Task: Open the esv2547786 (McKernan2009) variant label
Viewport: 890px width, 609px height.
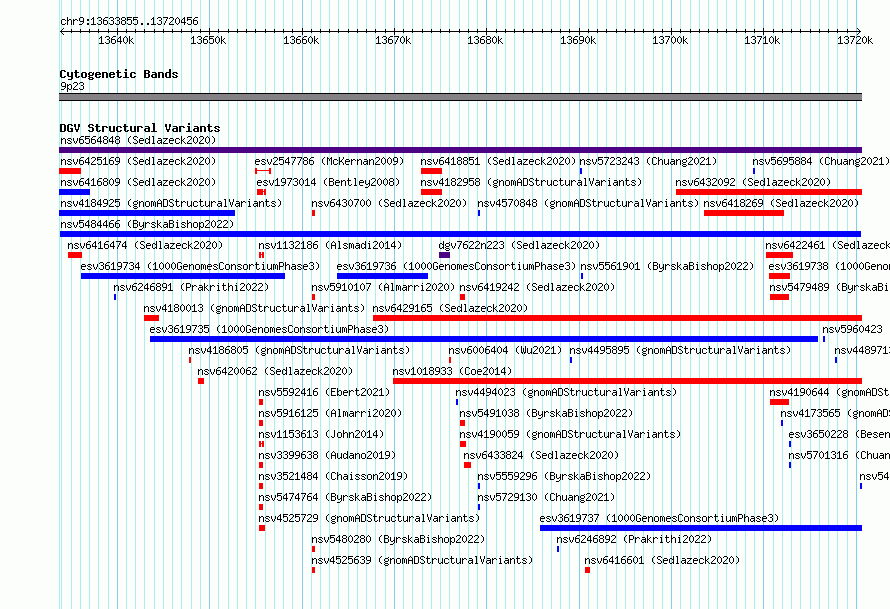Action: click(329, 161)
